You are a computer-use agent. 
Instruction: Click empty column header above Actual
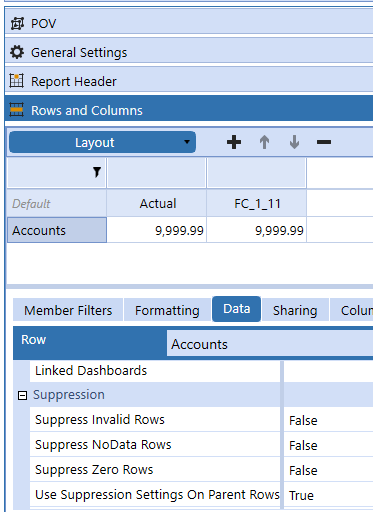pyautogui.click(x=157, y=173)
